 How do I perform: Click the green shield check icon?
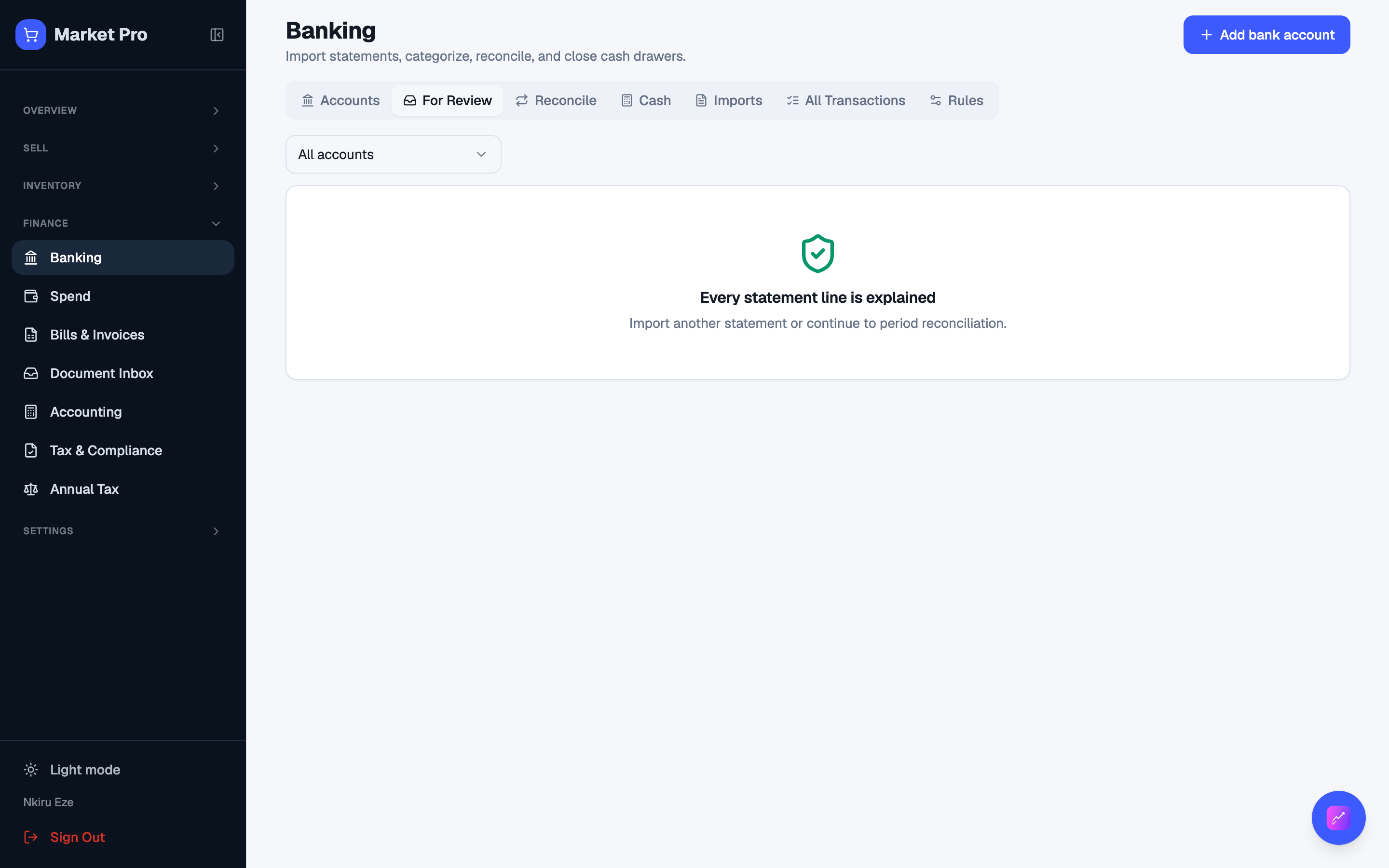(x=817, y=253)
